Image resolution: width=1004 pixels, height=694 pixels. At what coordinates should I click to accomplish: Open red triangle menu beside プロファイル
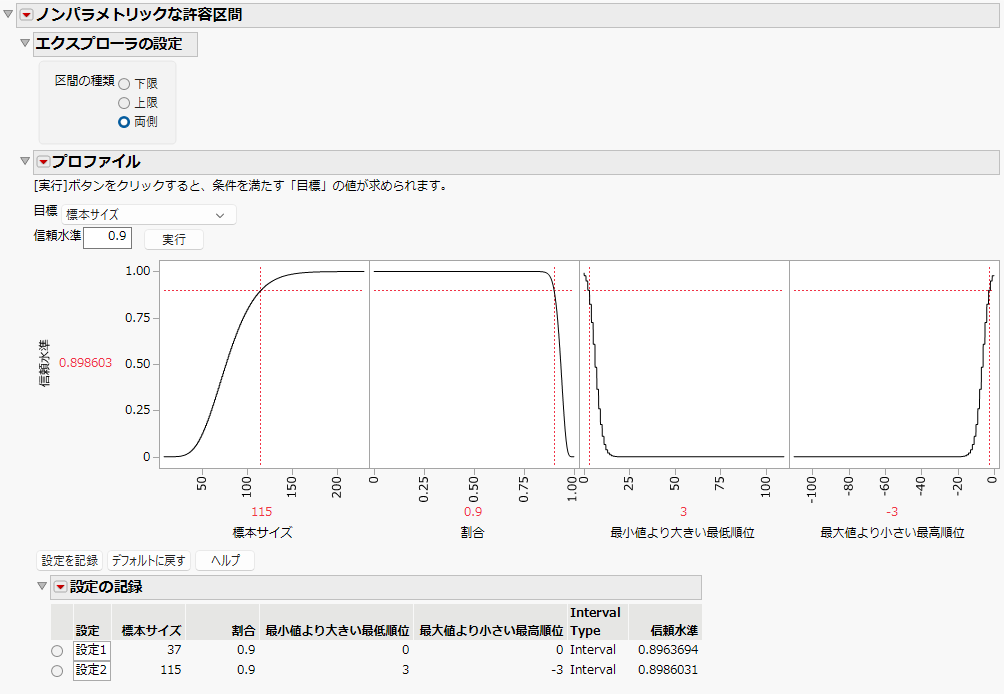[44, 161]
